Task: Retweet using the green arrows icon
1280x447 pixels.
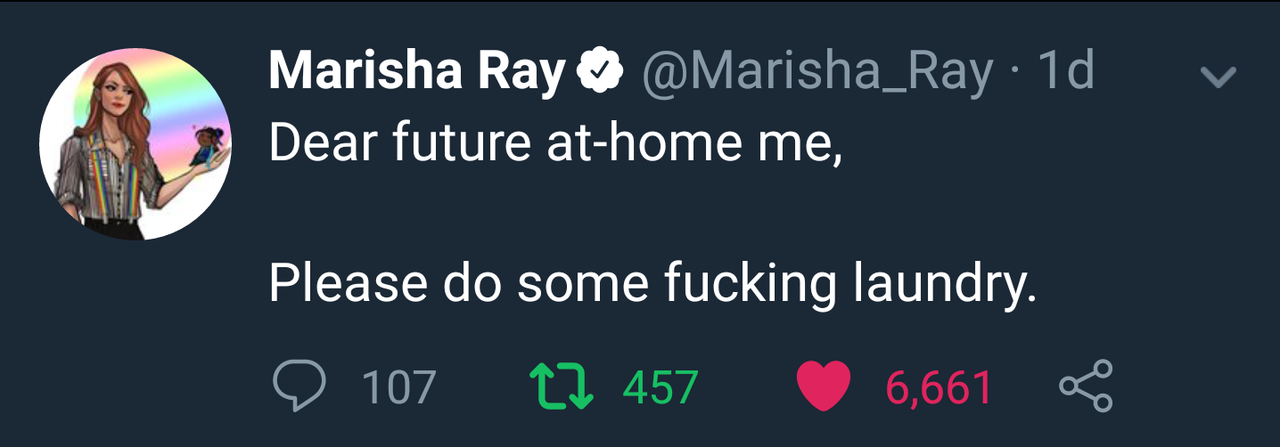Action: coord(560,387)
